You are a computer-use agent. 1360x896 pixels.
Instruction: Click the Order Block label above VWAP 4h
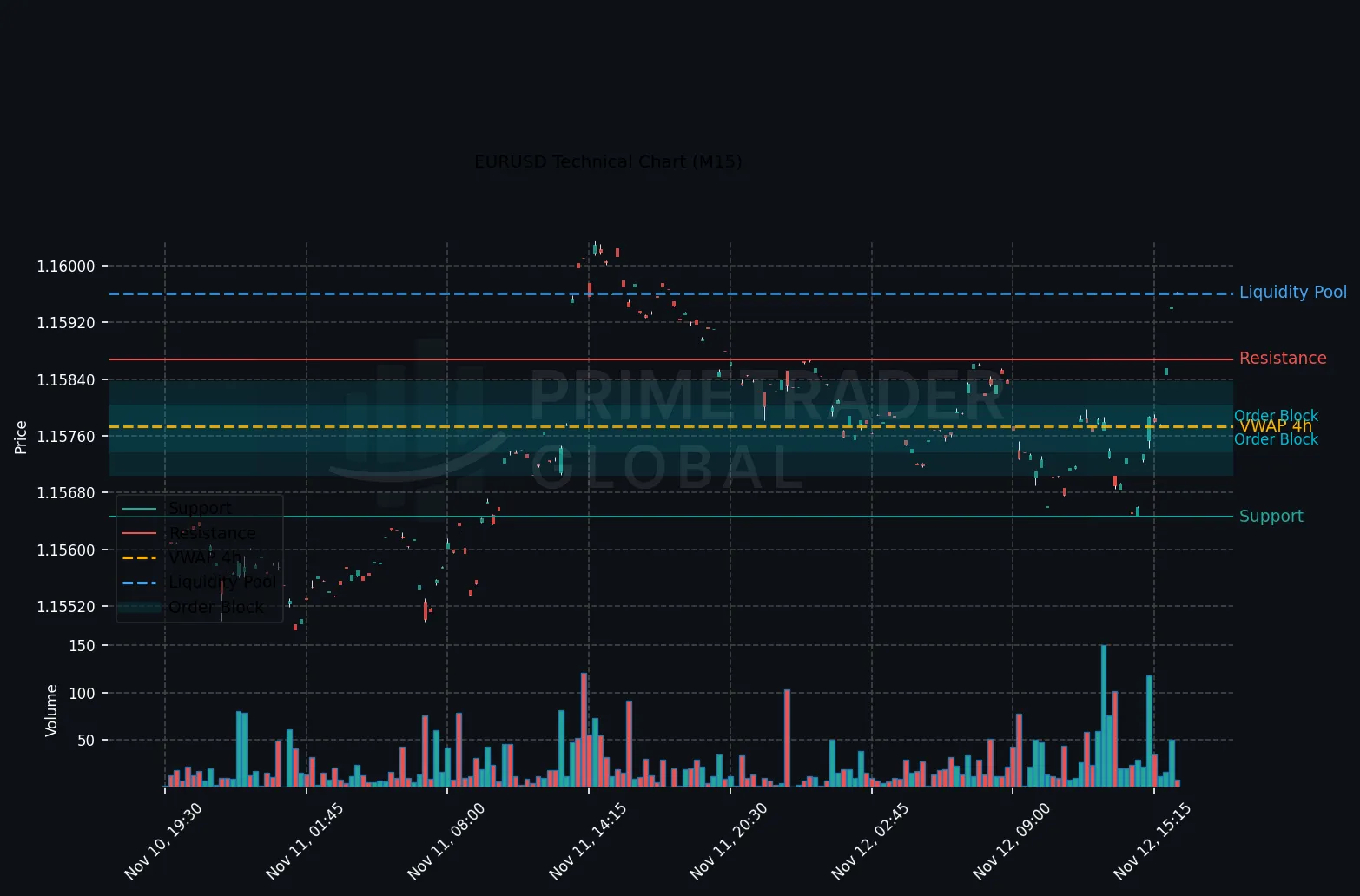tap(1277, 416)
